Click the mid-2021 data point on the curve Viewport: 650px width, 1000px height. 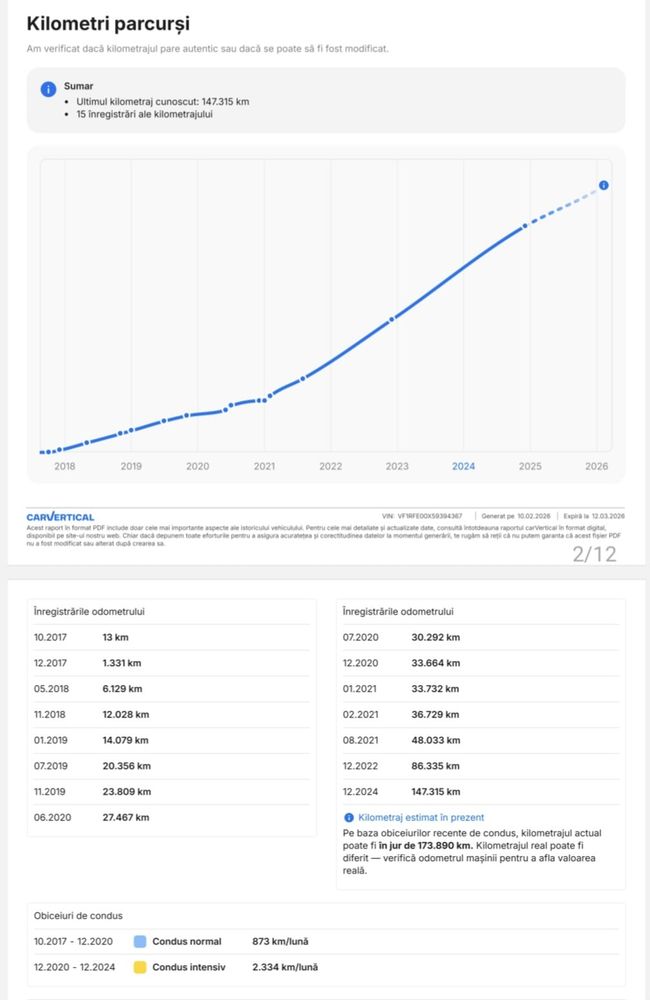pos(303,378)
